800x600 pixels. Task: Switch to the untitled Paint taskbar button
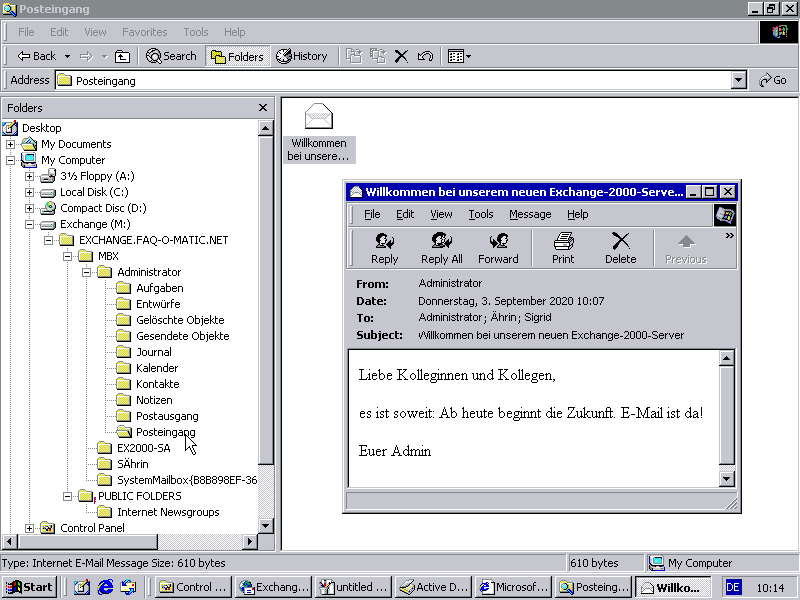(x=353, y=587)
